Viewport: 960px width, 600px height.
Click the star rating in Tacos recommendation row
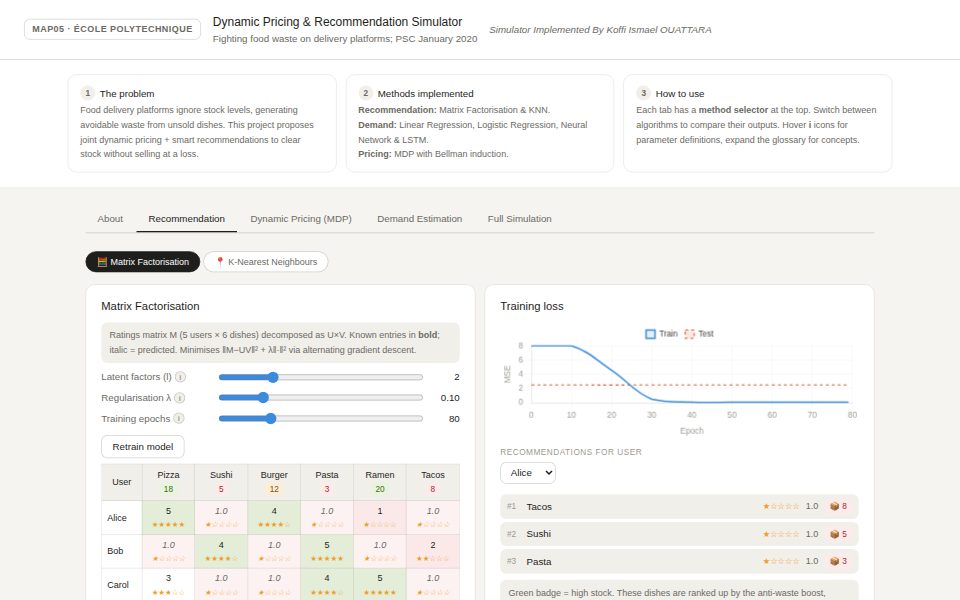[781, 506]
